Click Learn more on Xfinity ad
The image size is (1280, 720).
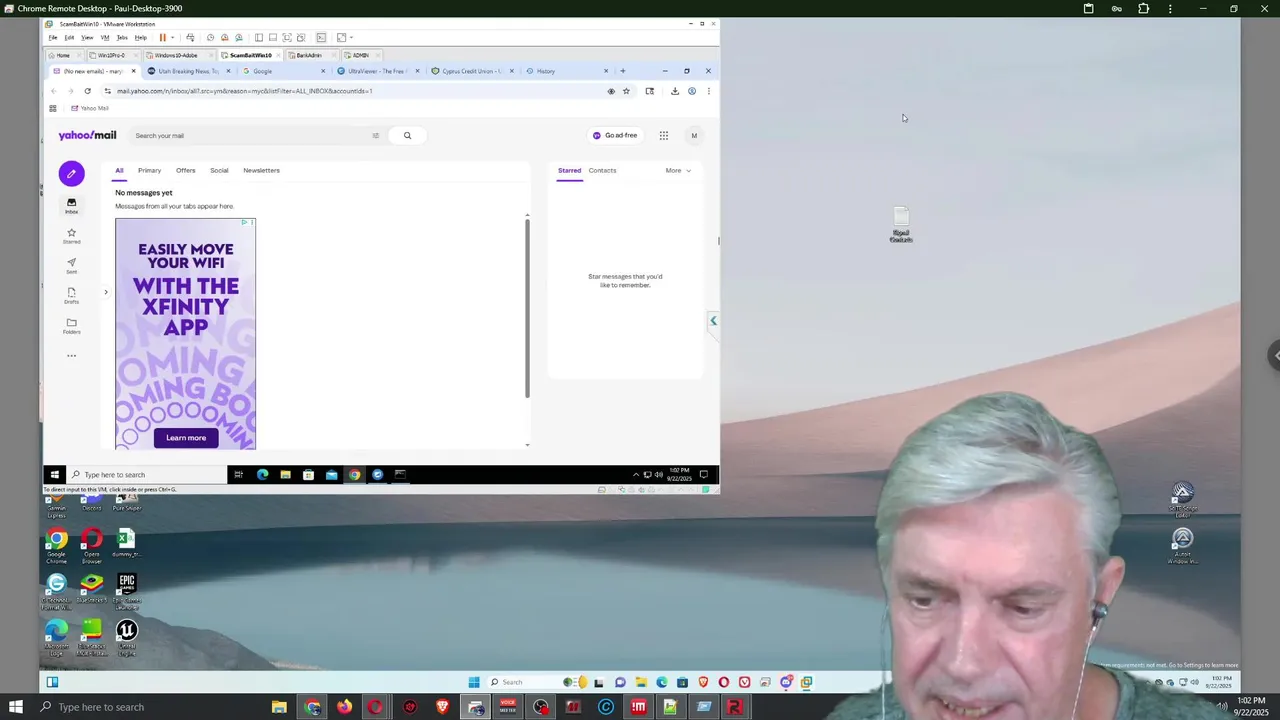tap(186, 438)
